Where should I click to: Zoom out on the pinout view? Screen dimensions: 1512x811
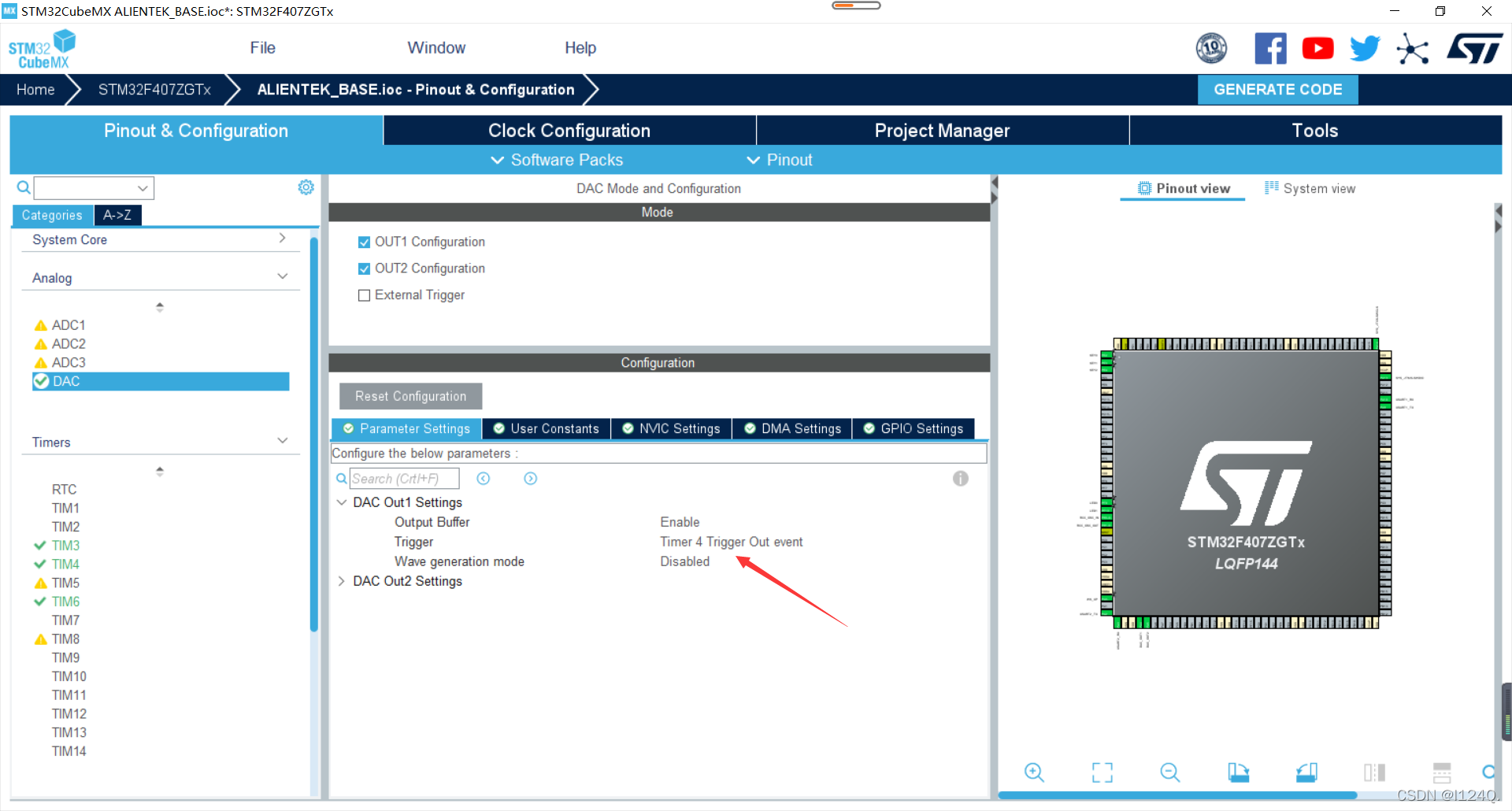[1170, 772]
